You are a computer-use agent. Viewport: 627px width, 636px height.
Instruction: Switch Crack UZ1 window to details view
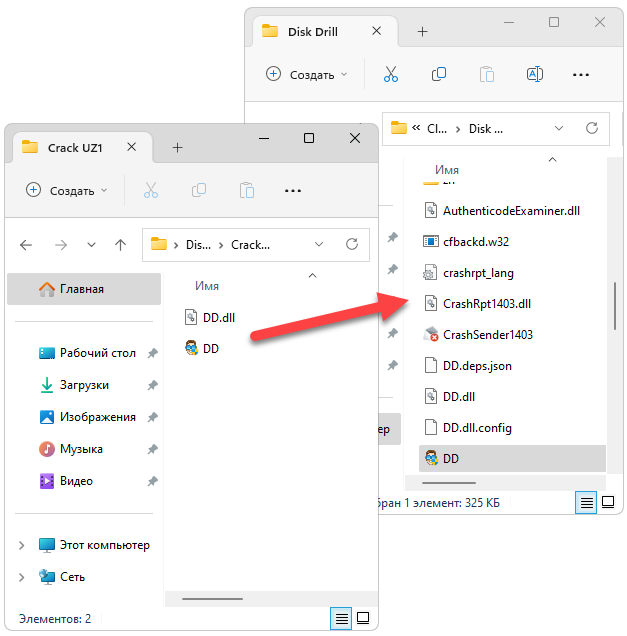[341, 618]
